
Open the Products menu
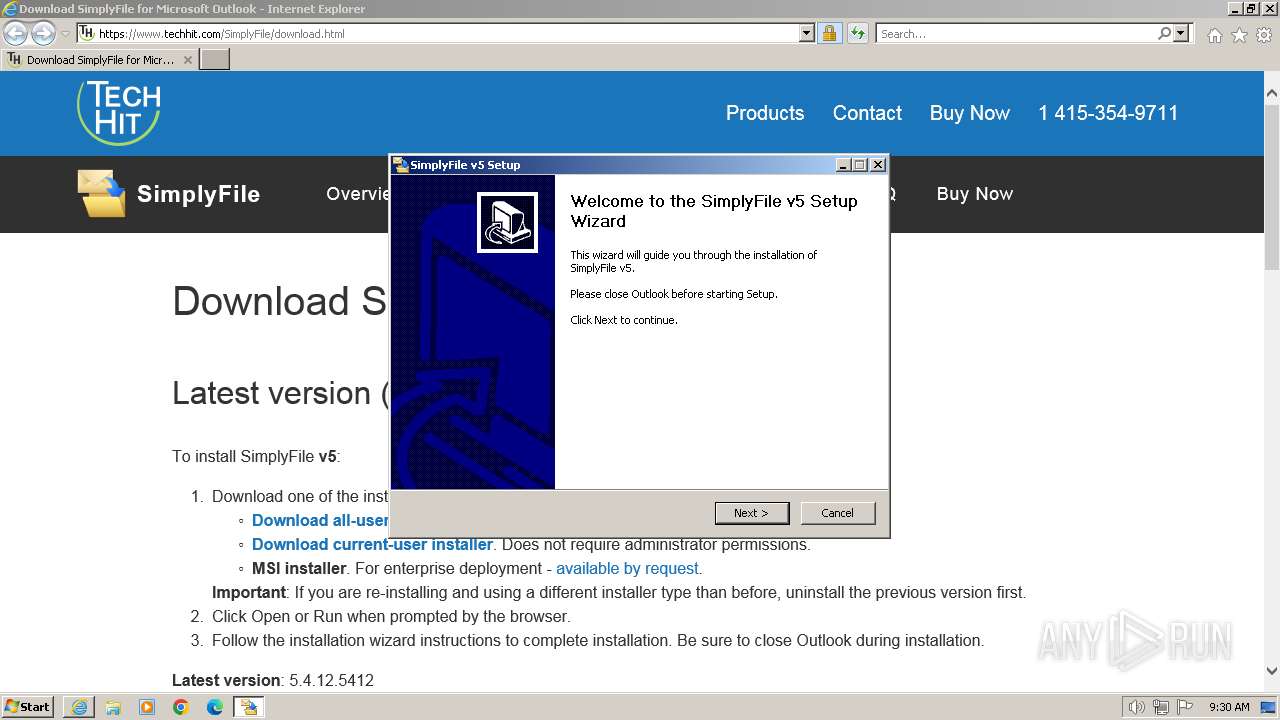pyautogui.click(x=765, y=113)
